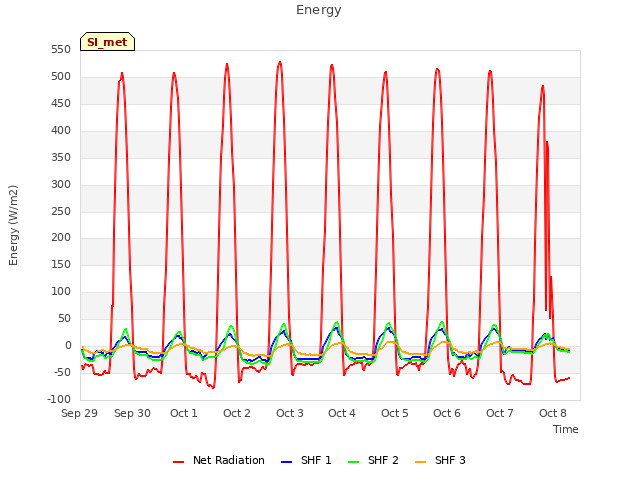Click the 50 y-axis tick label
This screenshot has height=480, width=640.
pos(64,318)
